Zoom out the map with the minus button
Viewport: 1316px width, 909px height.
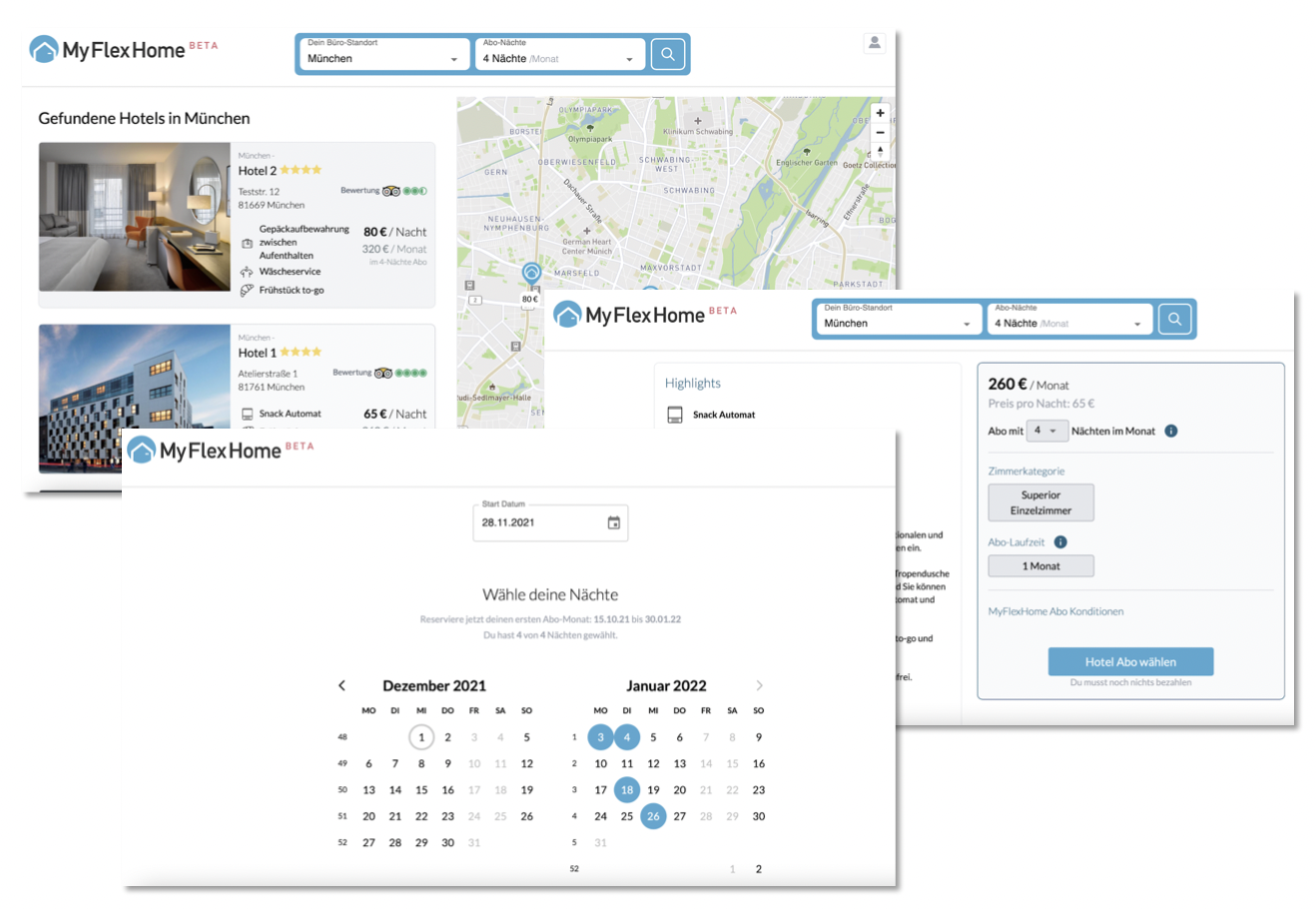[x=880, y=132]
